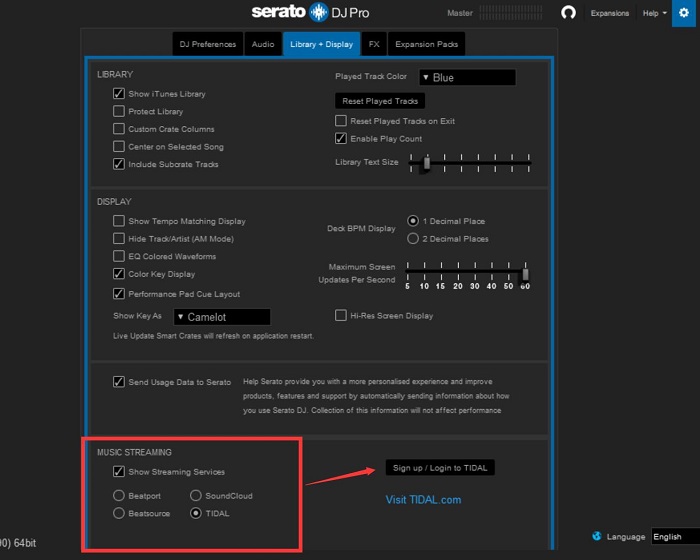The width and height of the screenshot is (700, 560).
Task: Click the MUSIC STREAMING heading
Action: [134, 452]
